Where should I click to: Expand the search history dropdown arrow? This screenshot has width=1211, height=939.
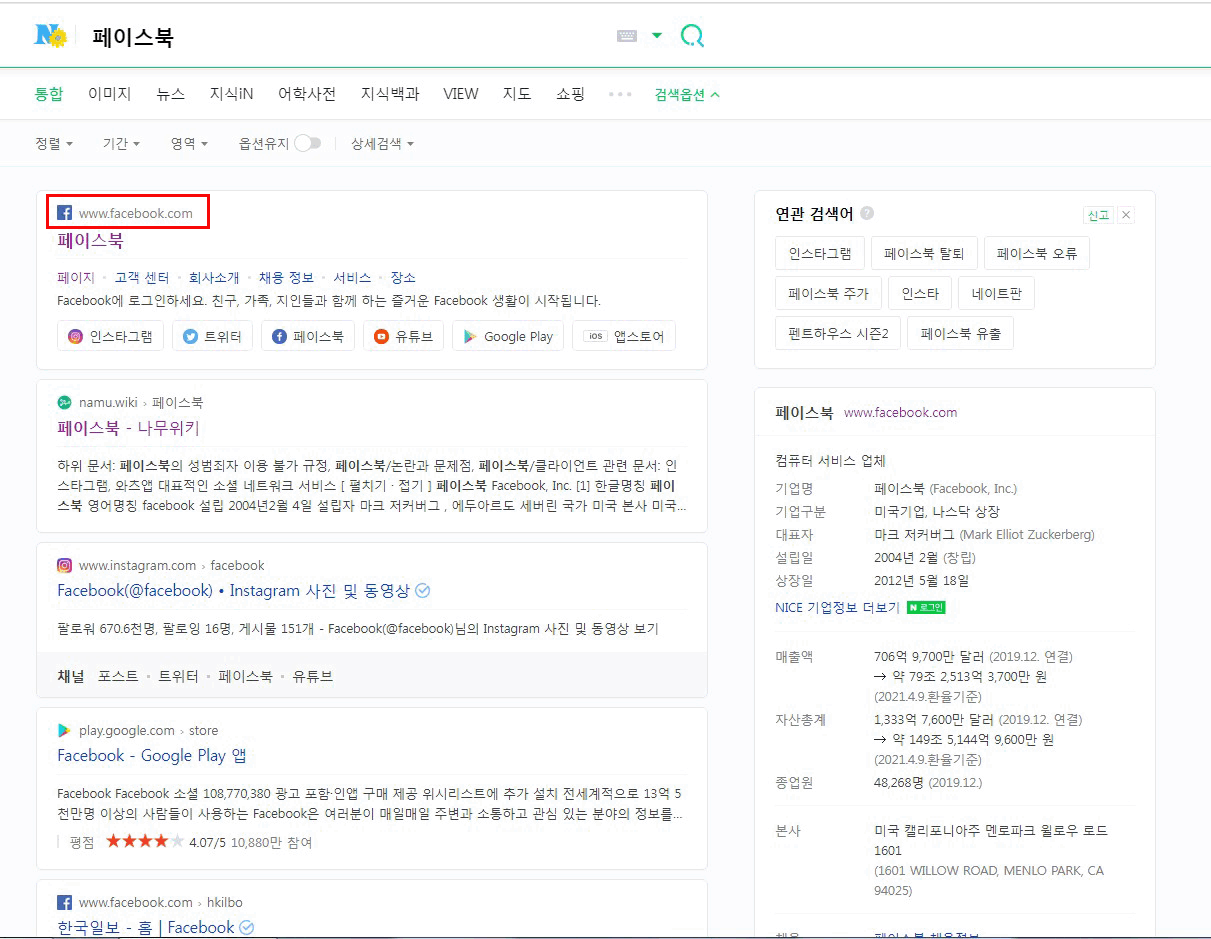pyautogui.click(x=657, y=36)
